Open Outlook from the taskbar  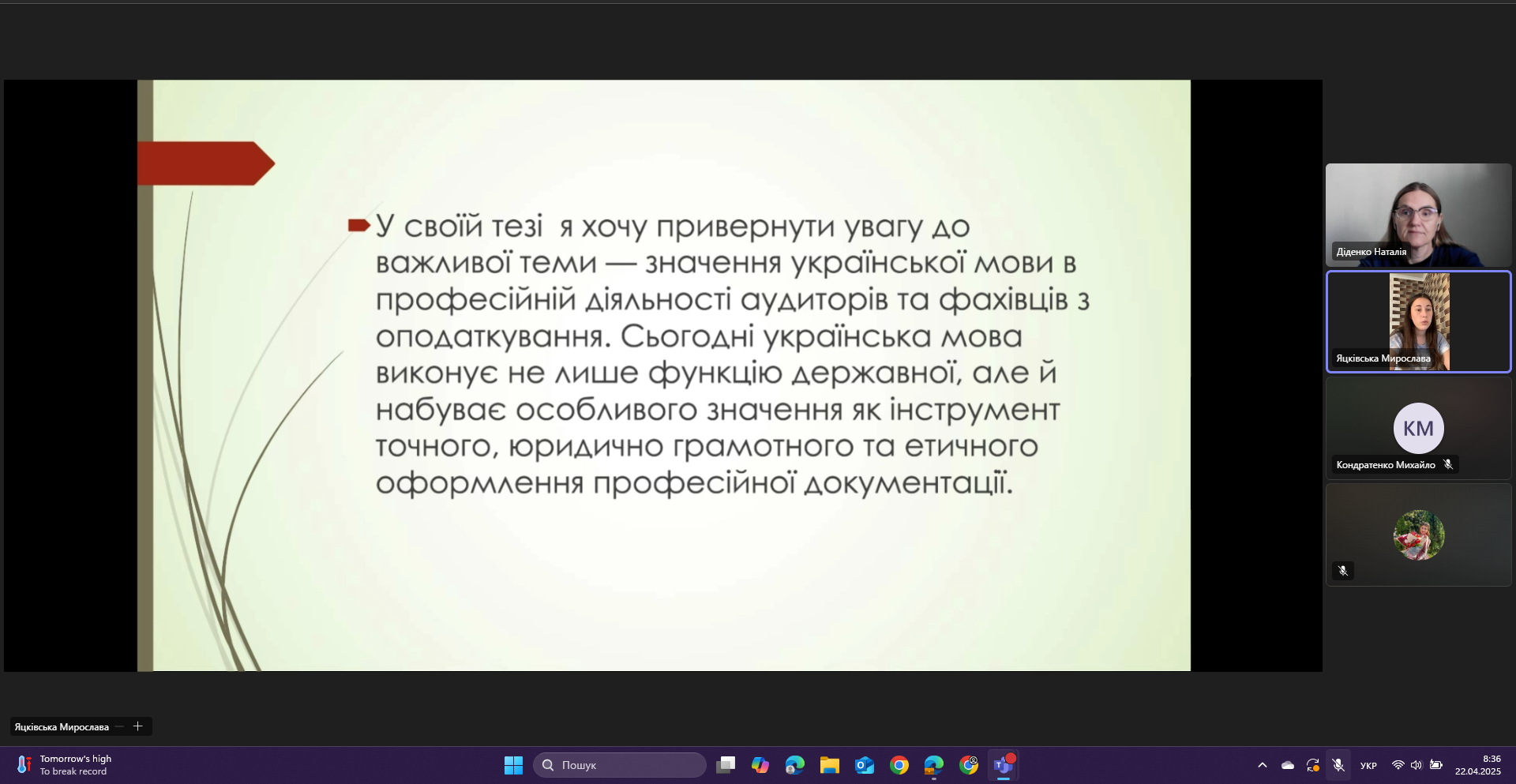(x=865, y=765)
